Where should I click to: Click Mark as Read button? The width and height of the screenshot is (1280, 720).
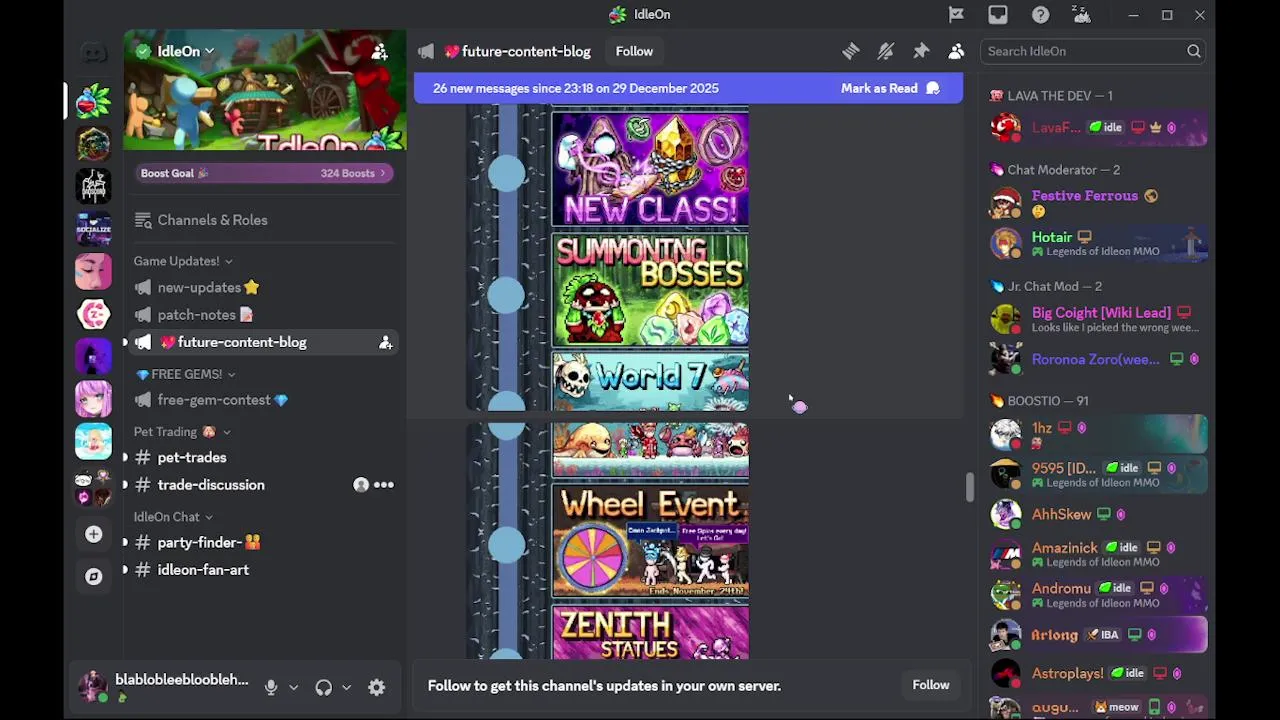(891, 88)
